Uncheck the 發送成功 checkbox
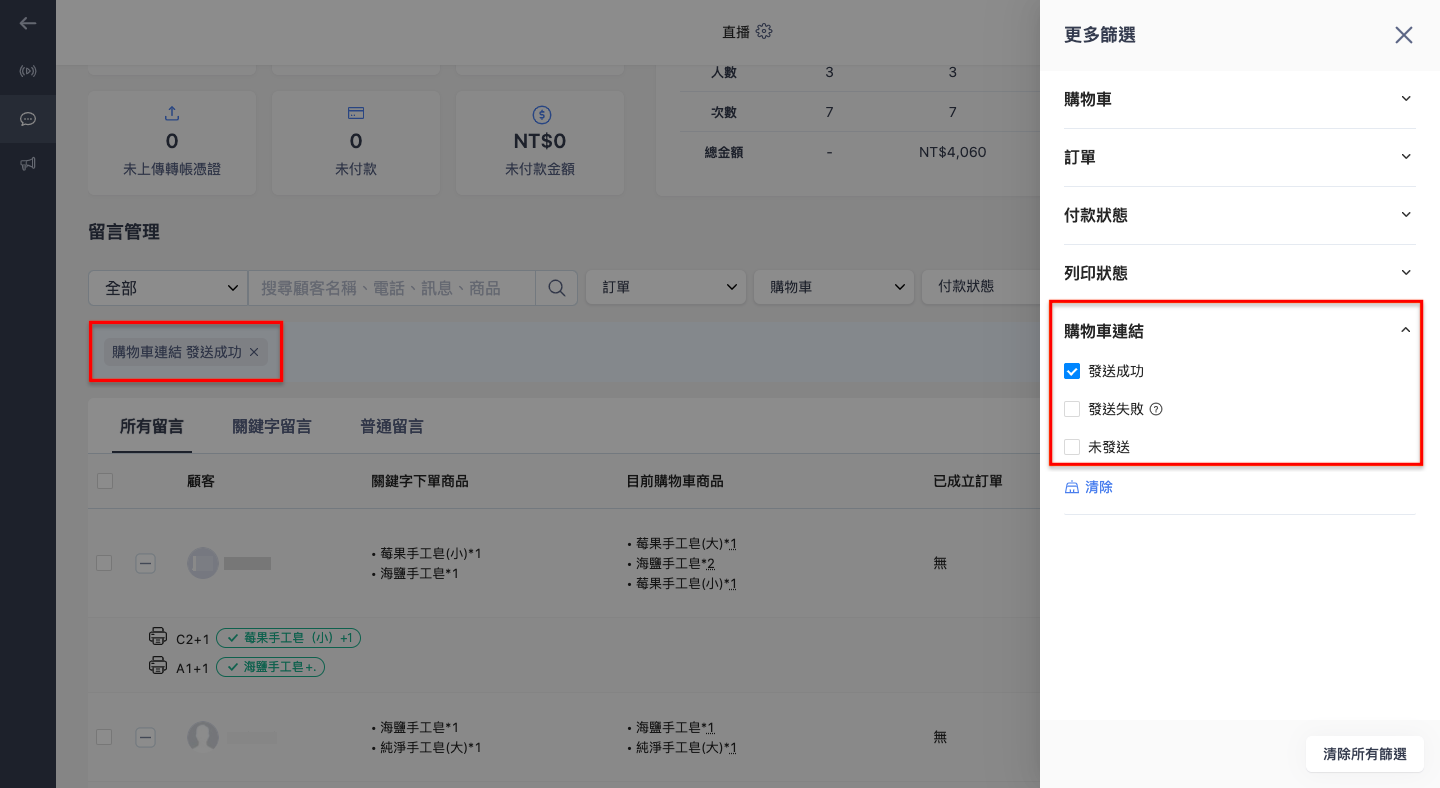Viewport: 1440px width, 788px height. [1072, 371]
